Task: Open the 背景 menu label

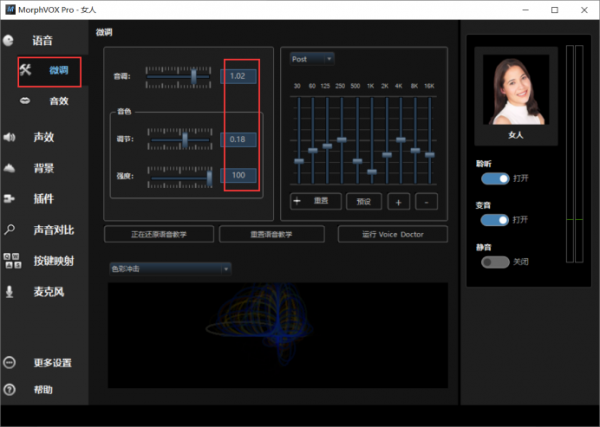Action: click(x=44, y=168)
